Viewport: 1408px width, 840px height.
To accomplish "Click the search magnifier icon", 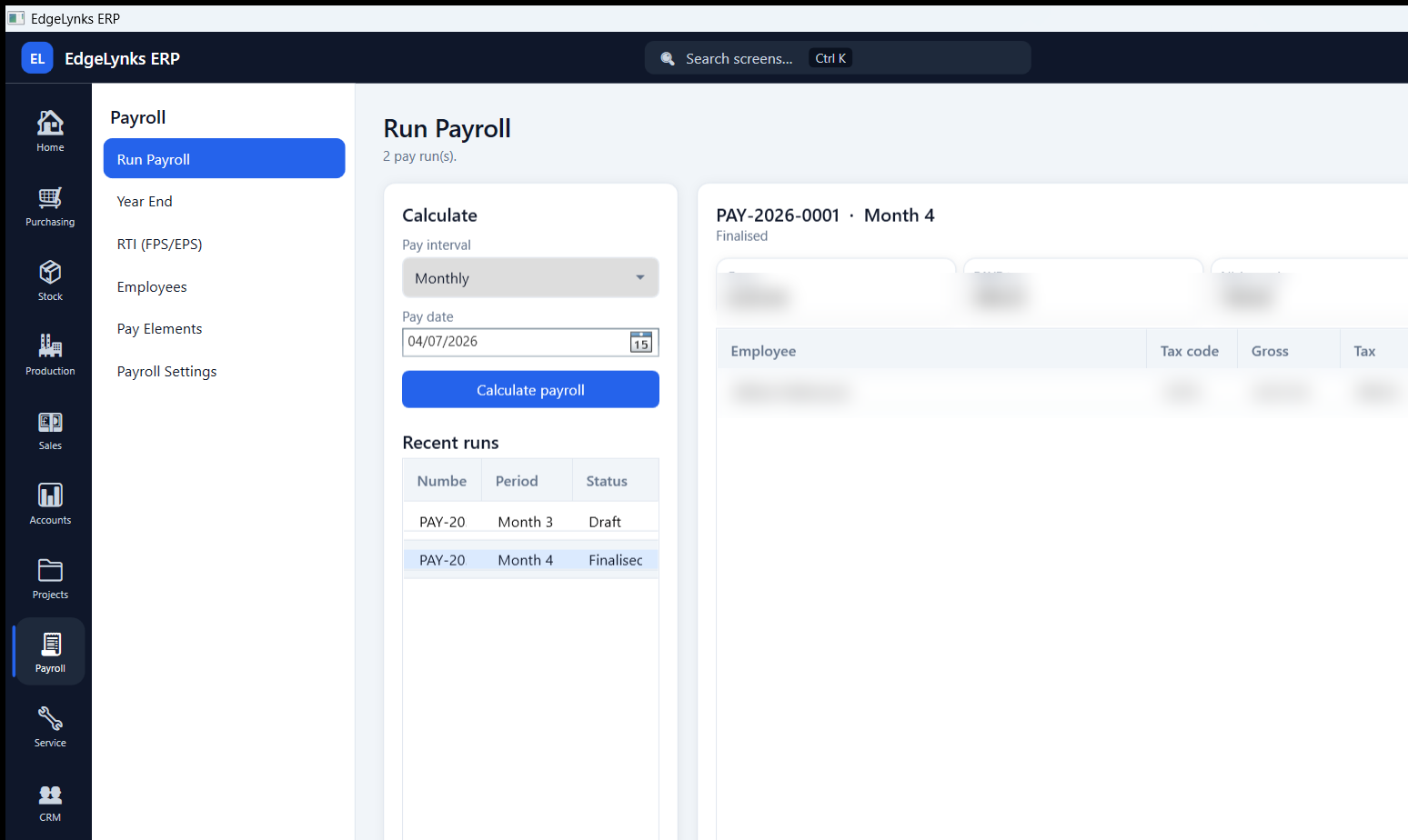I will 668,58.
